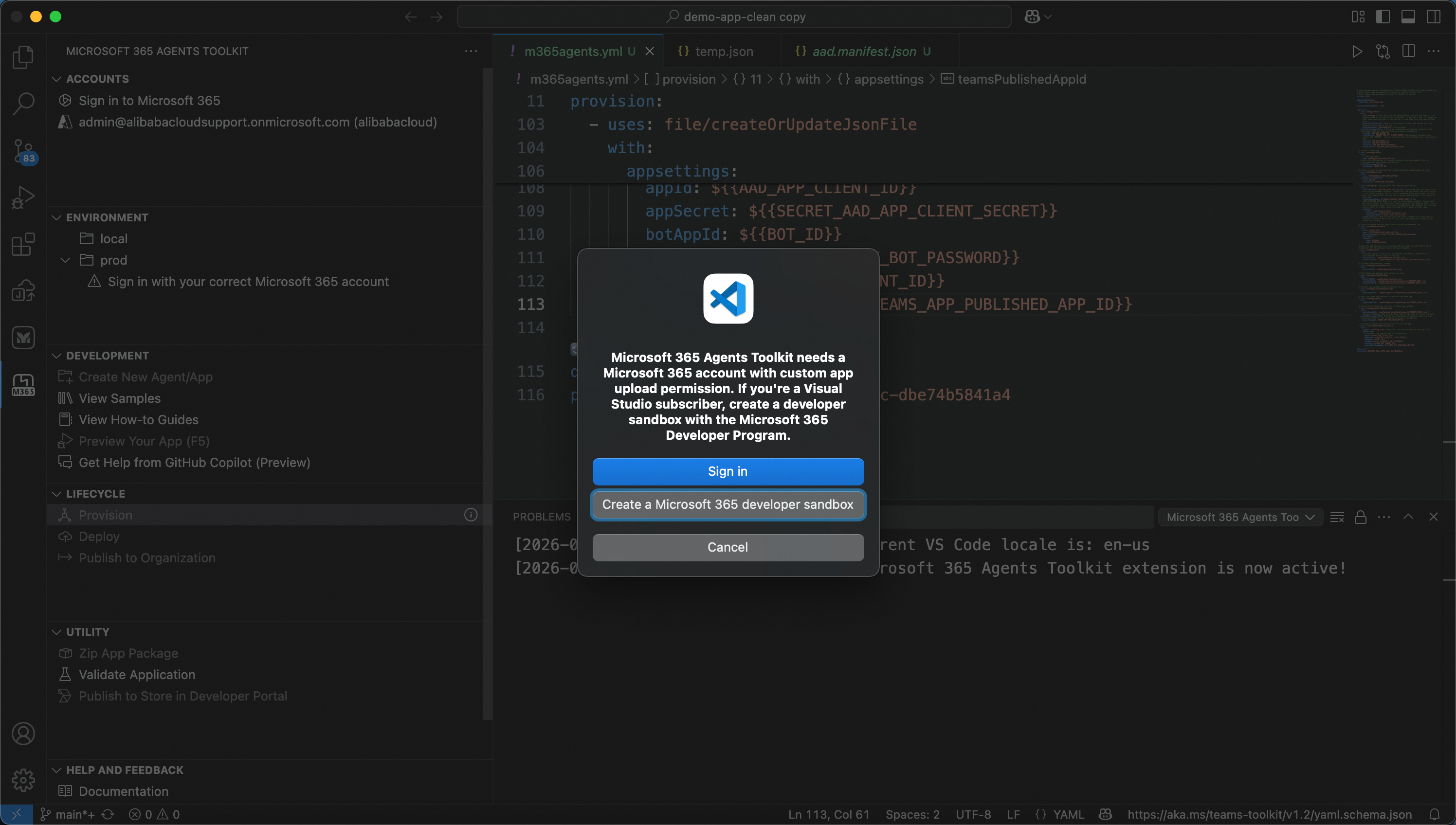
Task: Click the Copilot icon in title bar
Action: coord(1032,17)
